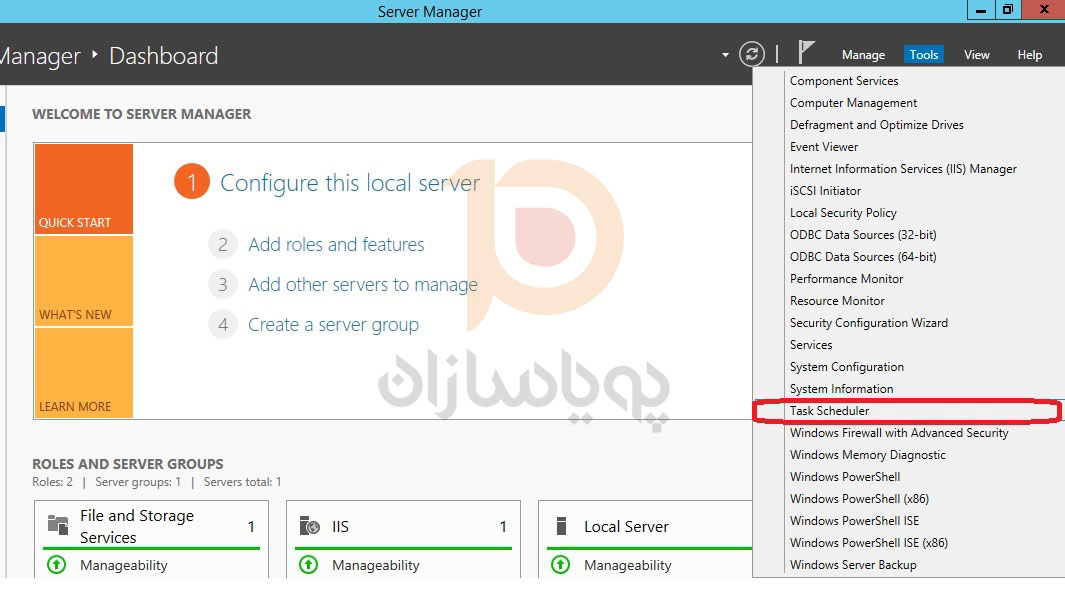
Task: Open Event Viewer from the Tools list
Action: [824, 147]
